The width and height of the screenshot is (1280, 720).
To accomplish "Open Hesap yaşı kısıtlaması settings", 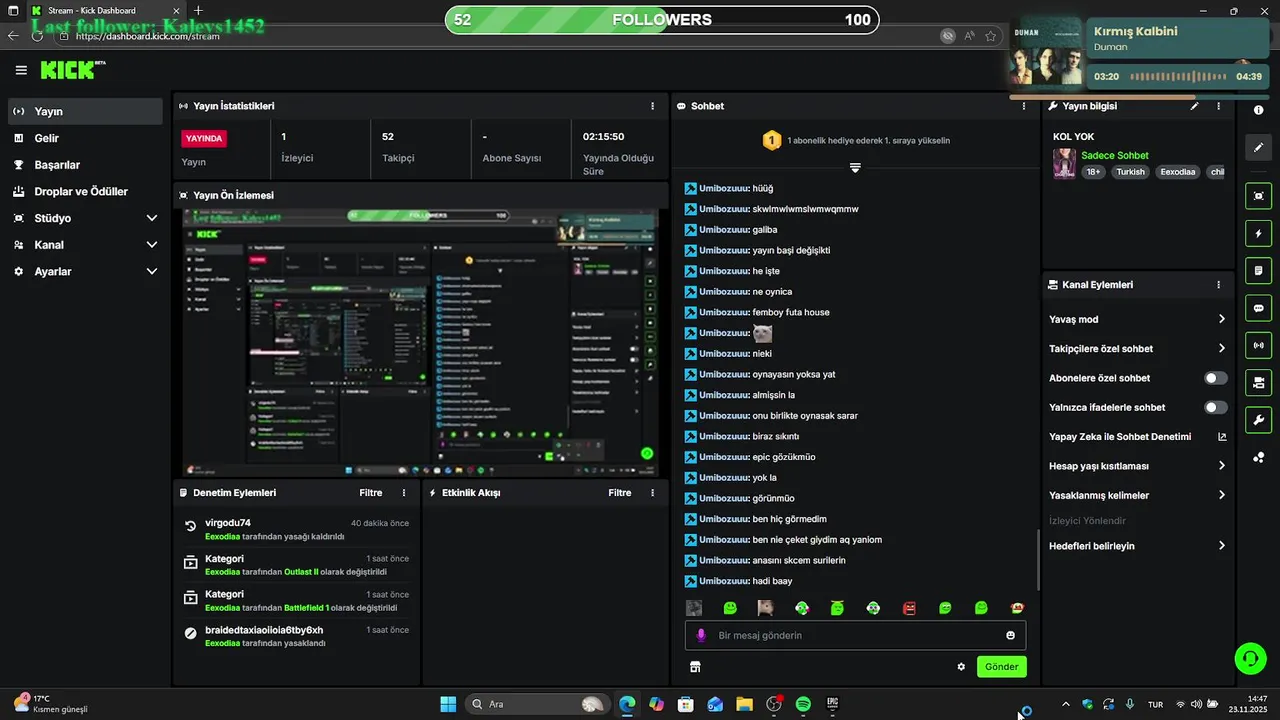I will (x=1138, y=466).
